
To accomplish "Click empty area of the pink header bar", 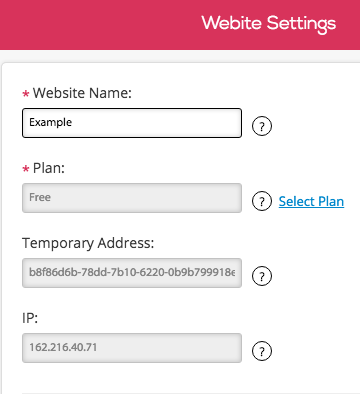I will point(100,24).
